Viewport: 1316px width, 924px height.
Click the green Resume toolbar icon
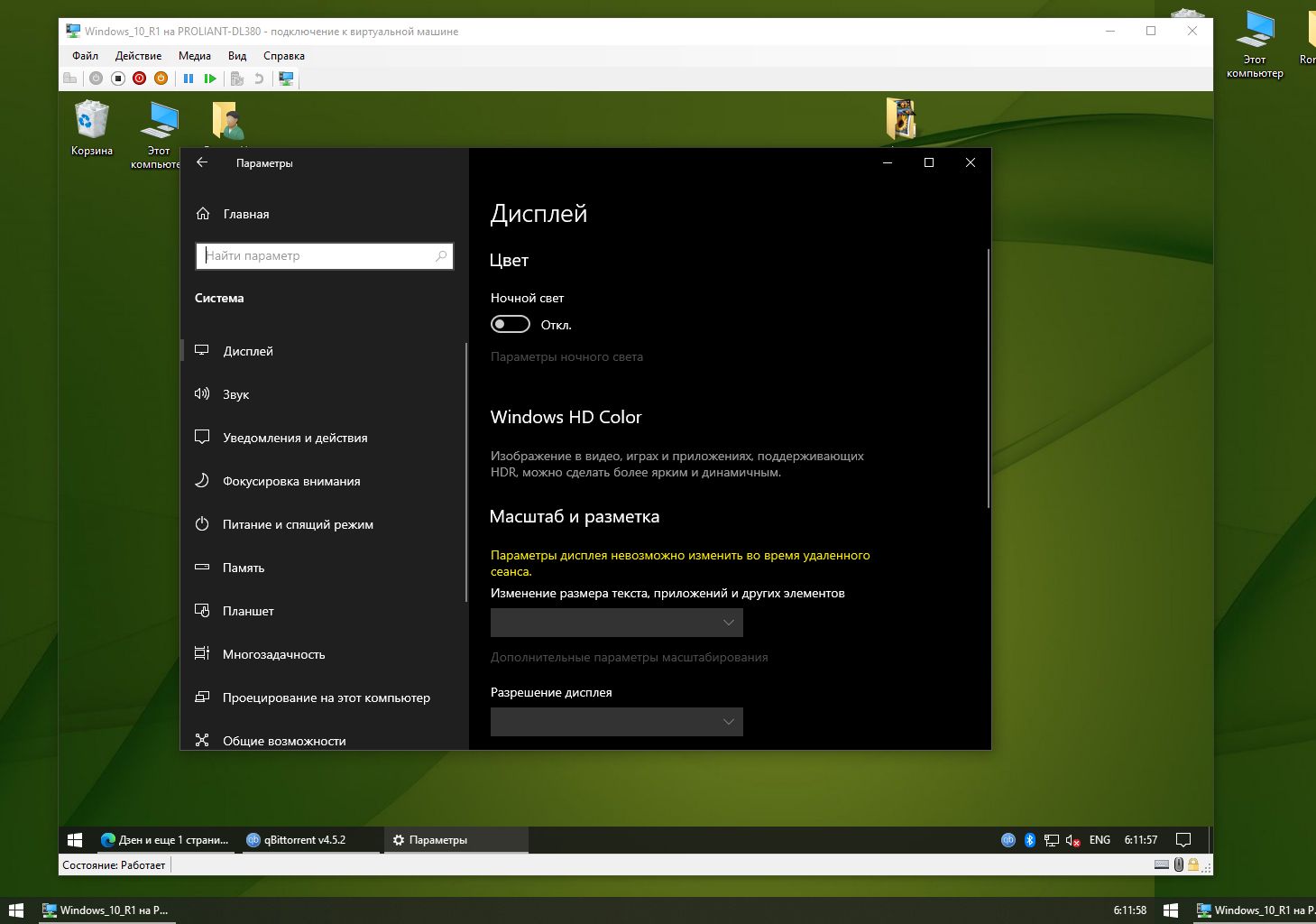pyautogui.click(x=209, y=79)
